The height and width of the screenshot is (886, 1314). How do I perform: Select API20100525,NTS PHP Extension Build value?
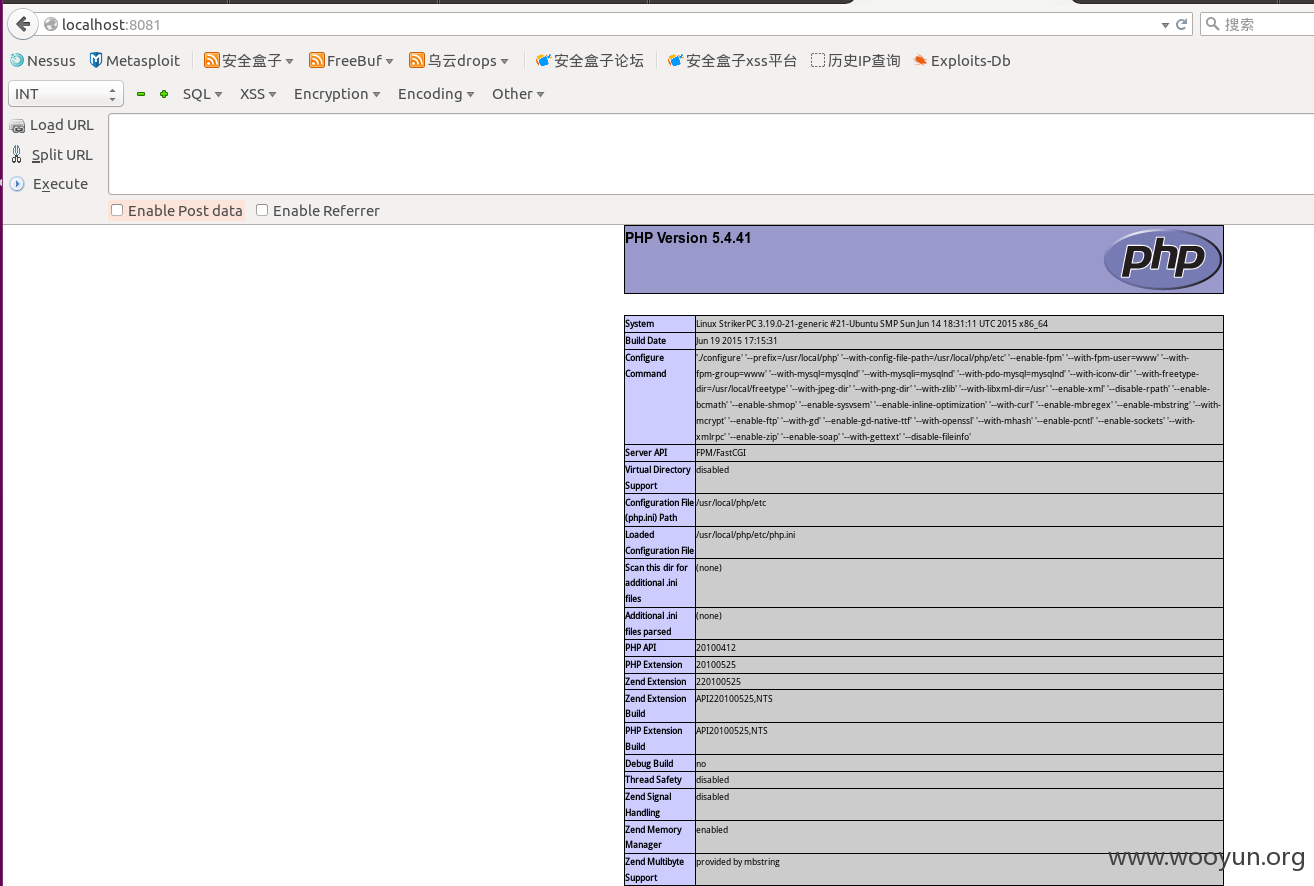(732, 731)
